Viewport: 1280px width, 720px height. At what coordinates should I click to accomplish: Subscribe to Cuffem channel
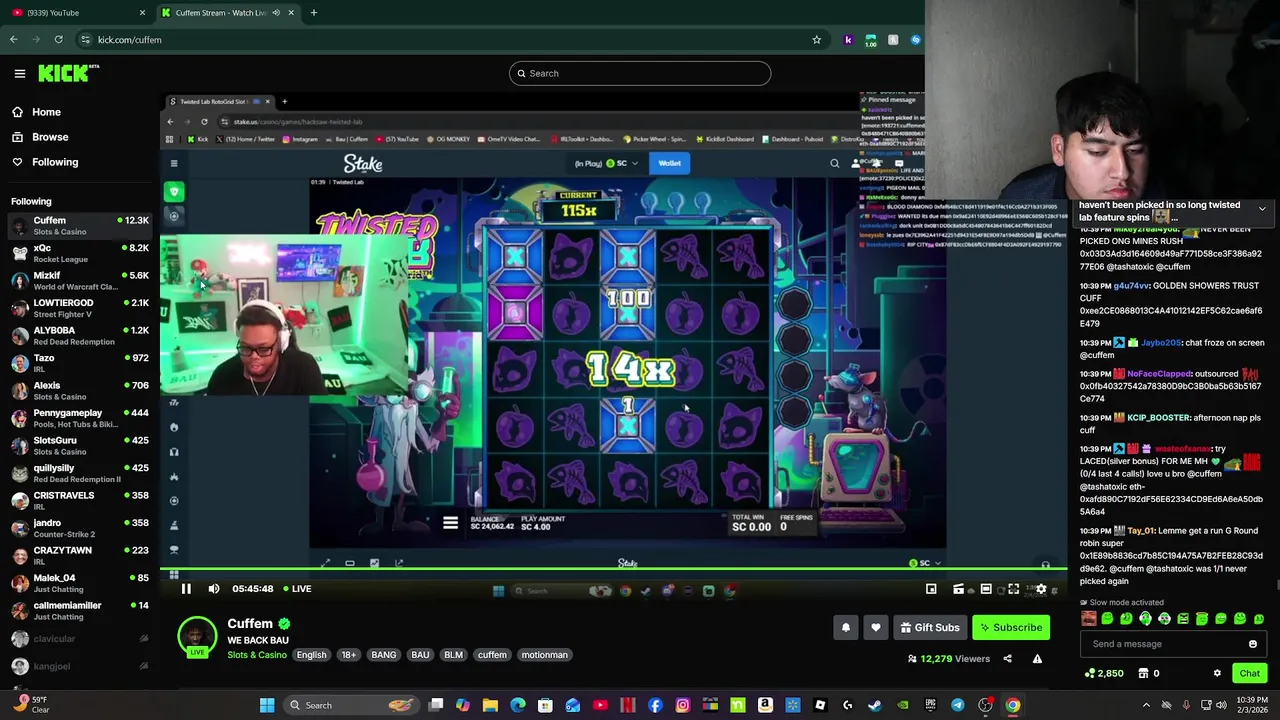pyautogui.click(x=1011, y=628)
